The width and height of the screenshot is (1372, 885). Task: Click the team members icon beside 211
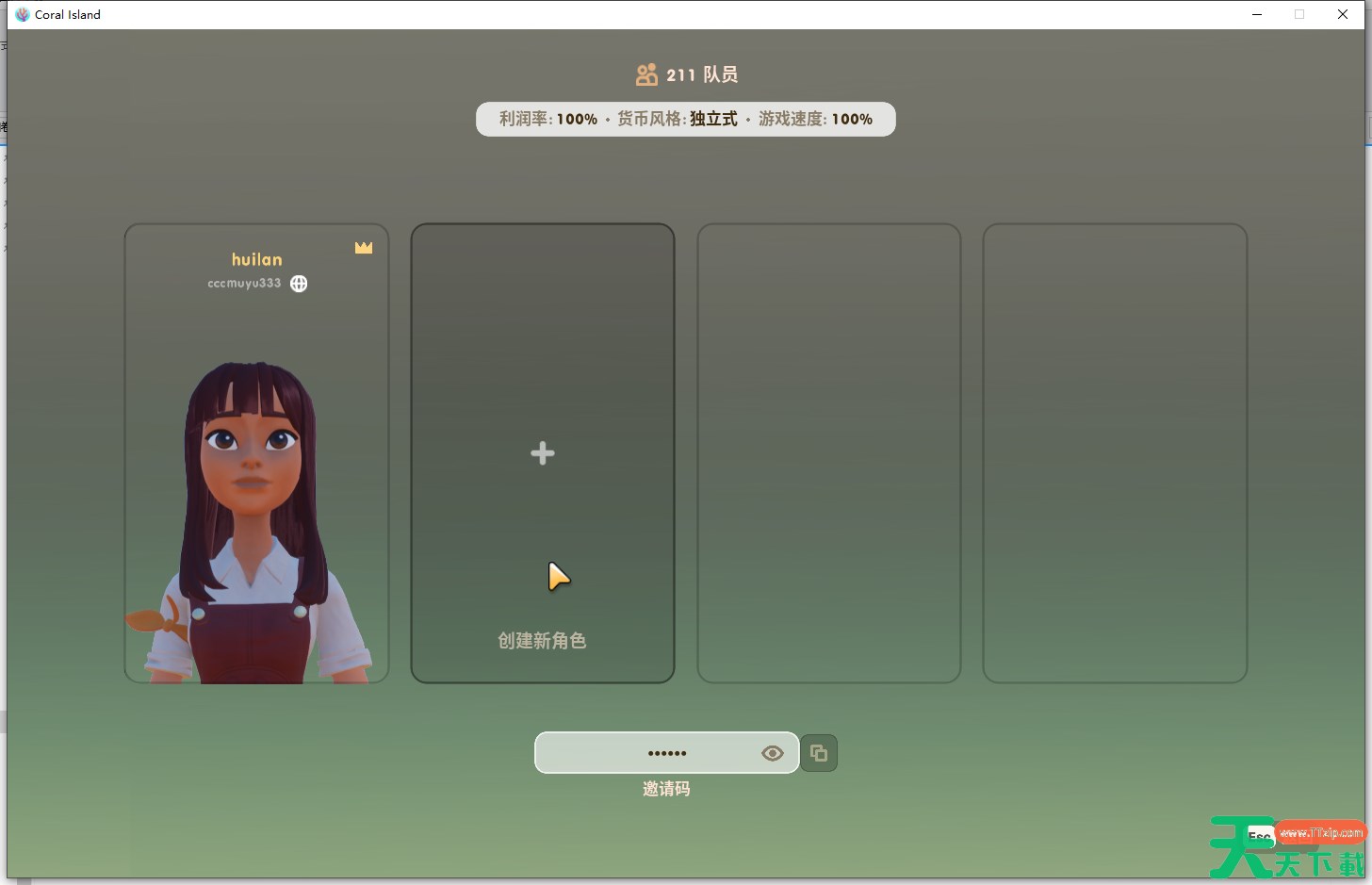(646, 74)
